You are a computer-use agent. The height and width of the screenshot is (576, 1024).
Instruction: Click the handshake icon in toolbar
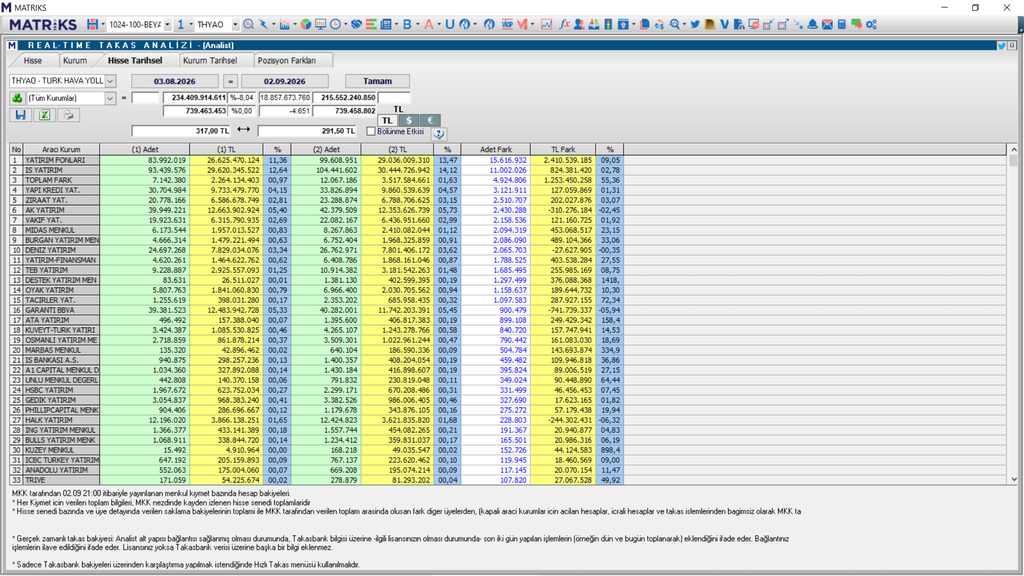point(357,24)
